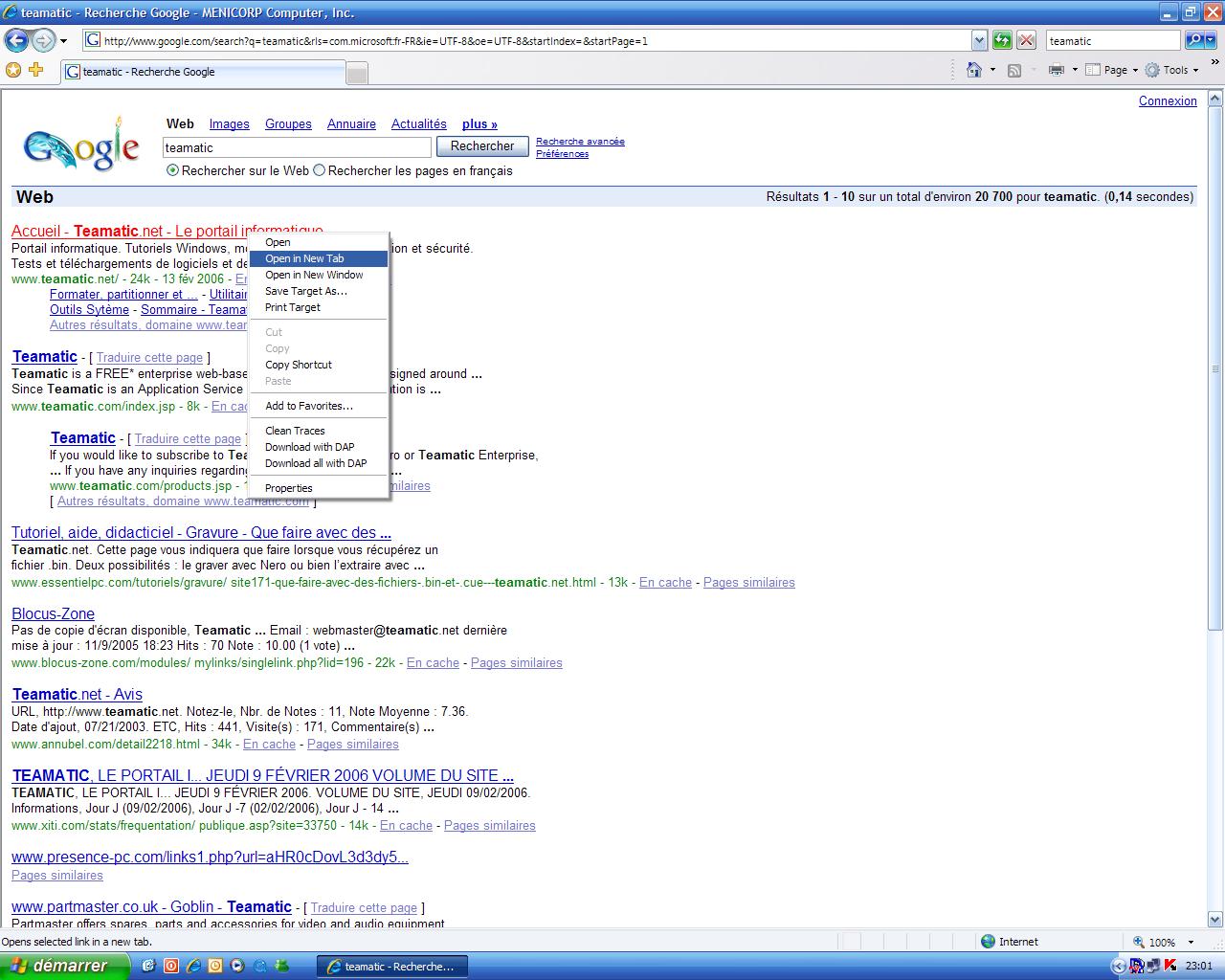Open the Images search link
This screenshot has height=980, width=1225.
tap(230, 123)
